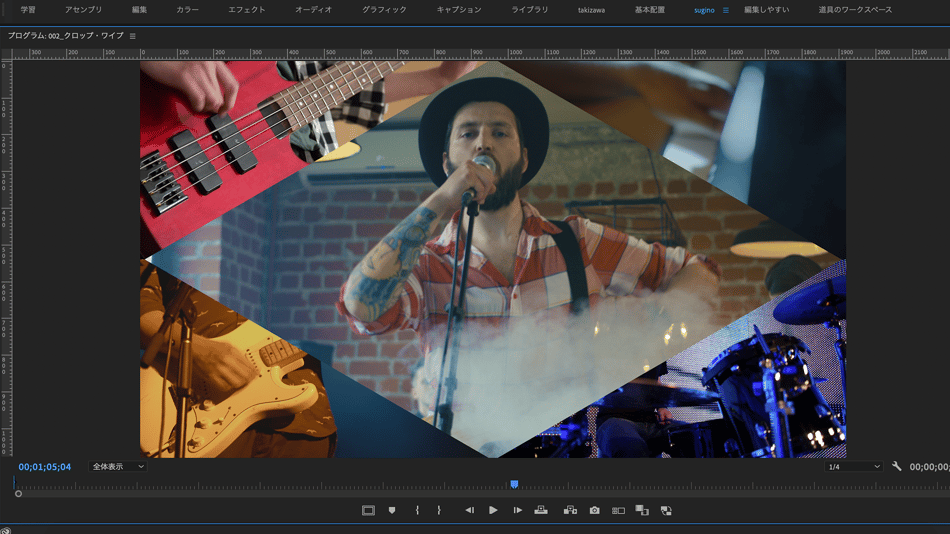
Task: Click the 00;01;05;04 timecode field
Action: 45,467
